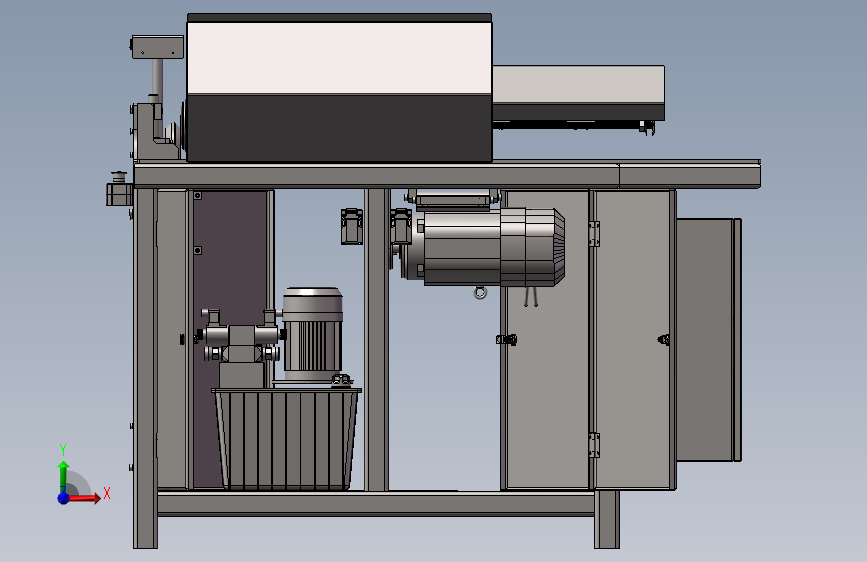Select the tall left leg of the frame
Viewport: 867px width, 562px height.
pos(145,368)
